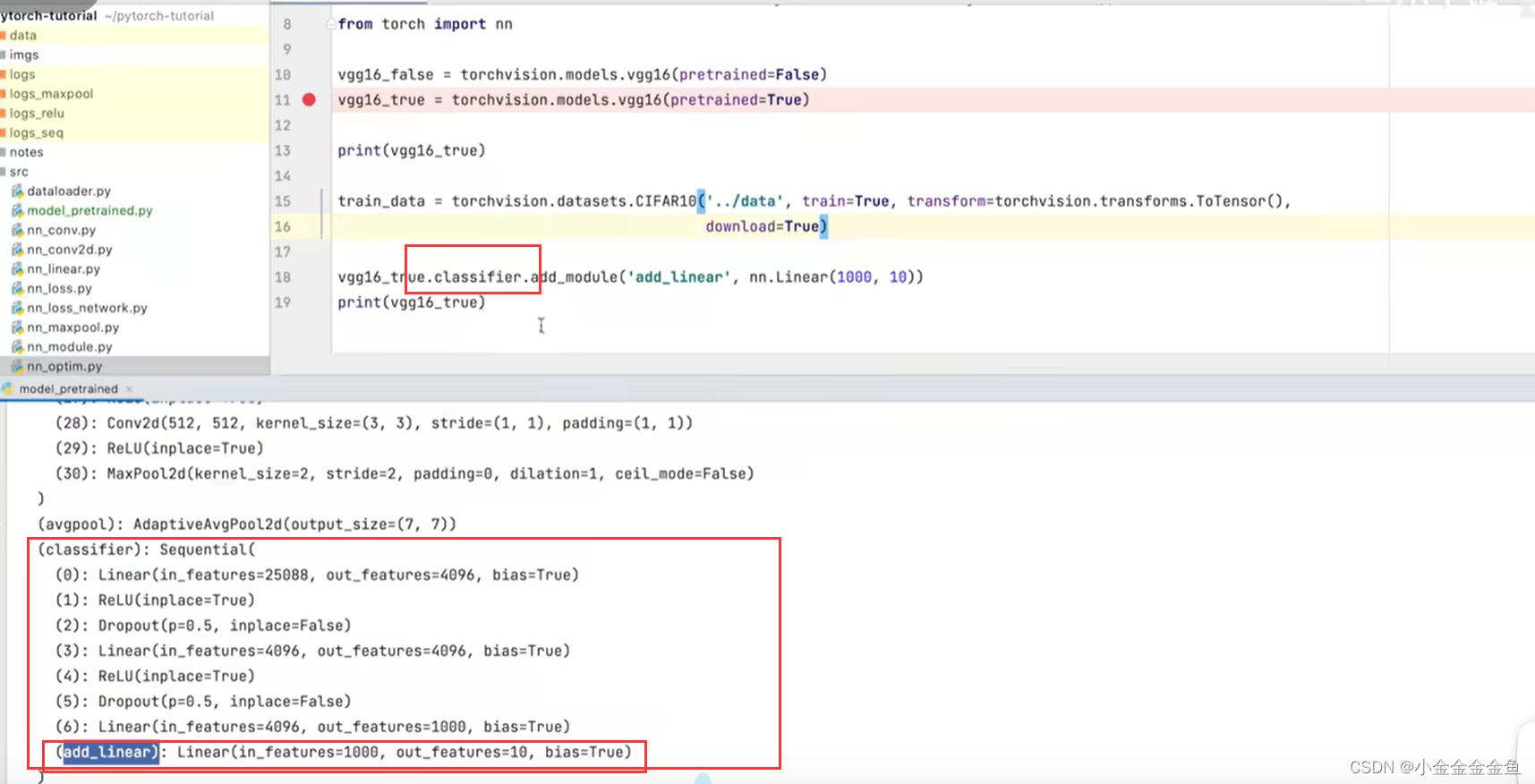Click the nn_loss_network.py file icon
1535x784 pixels.
coord(17,308)
